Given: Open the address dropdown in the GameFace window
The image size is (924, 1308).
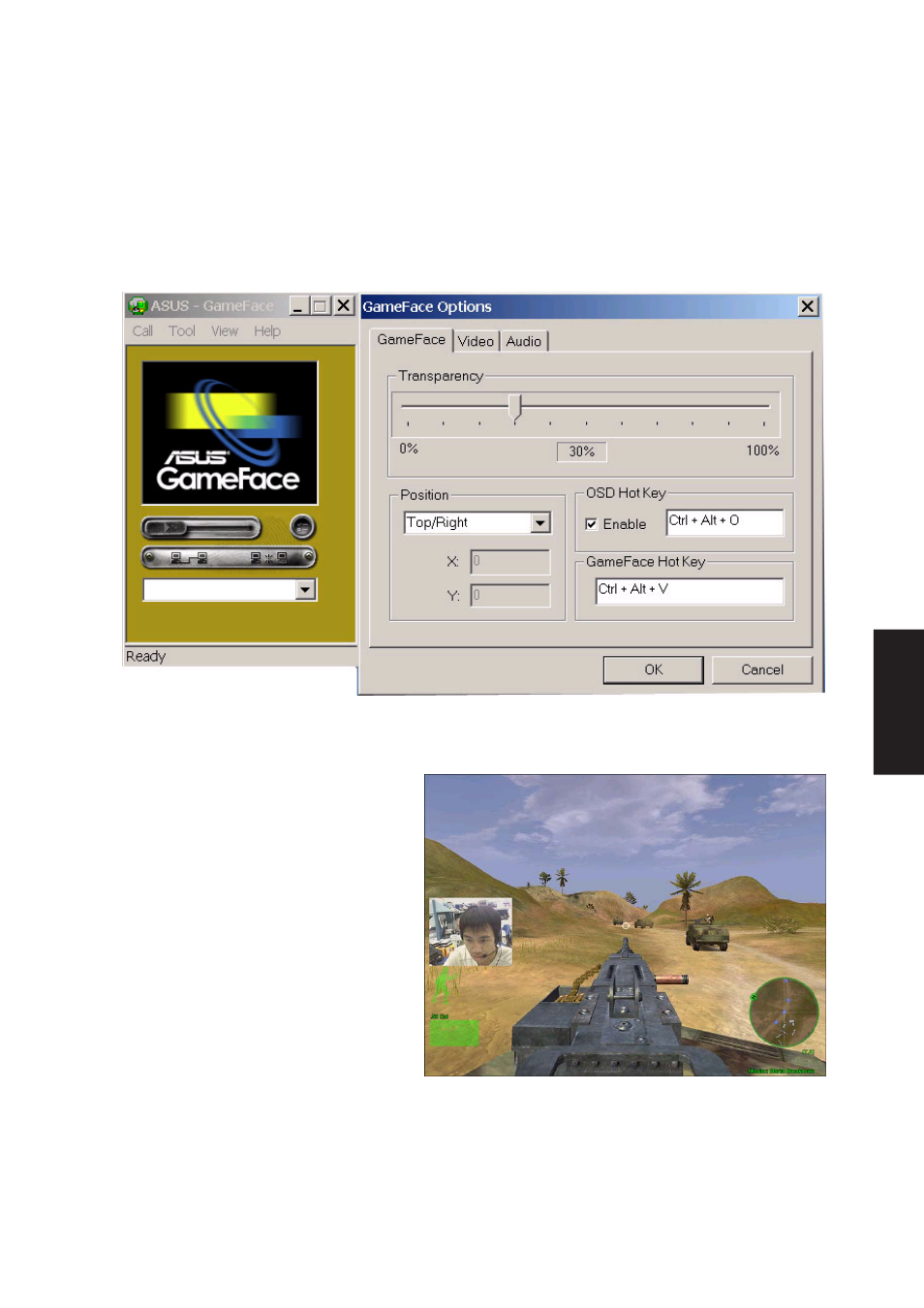Looking at the screenshot, I should click(306, 589).
